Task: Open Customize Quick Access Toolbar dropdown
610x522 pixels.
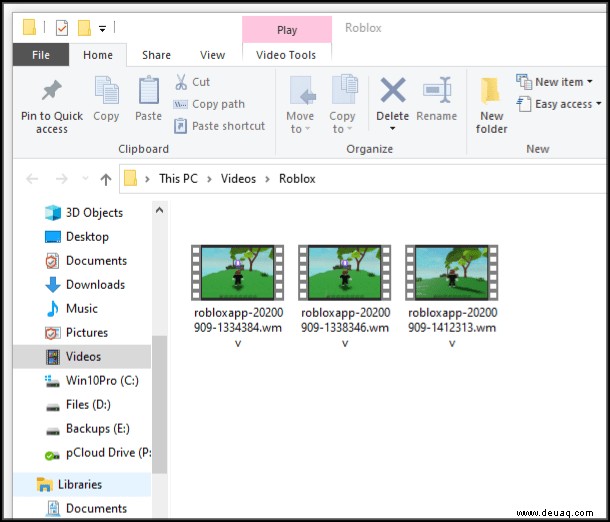Action: click(102, 28)
